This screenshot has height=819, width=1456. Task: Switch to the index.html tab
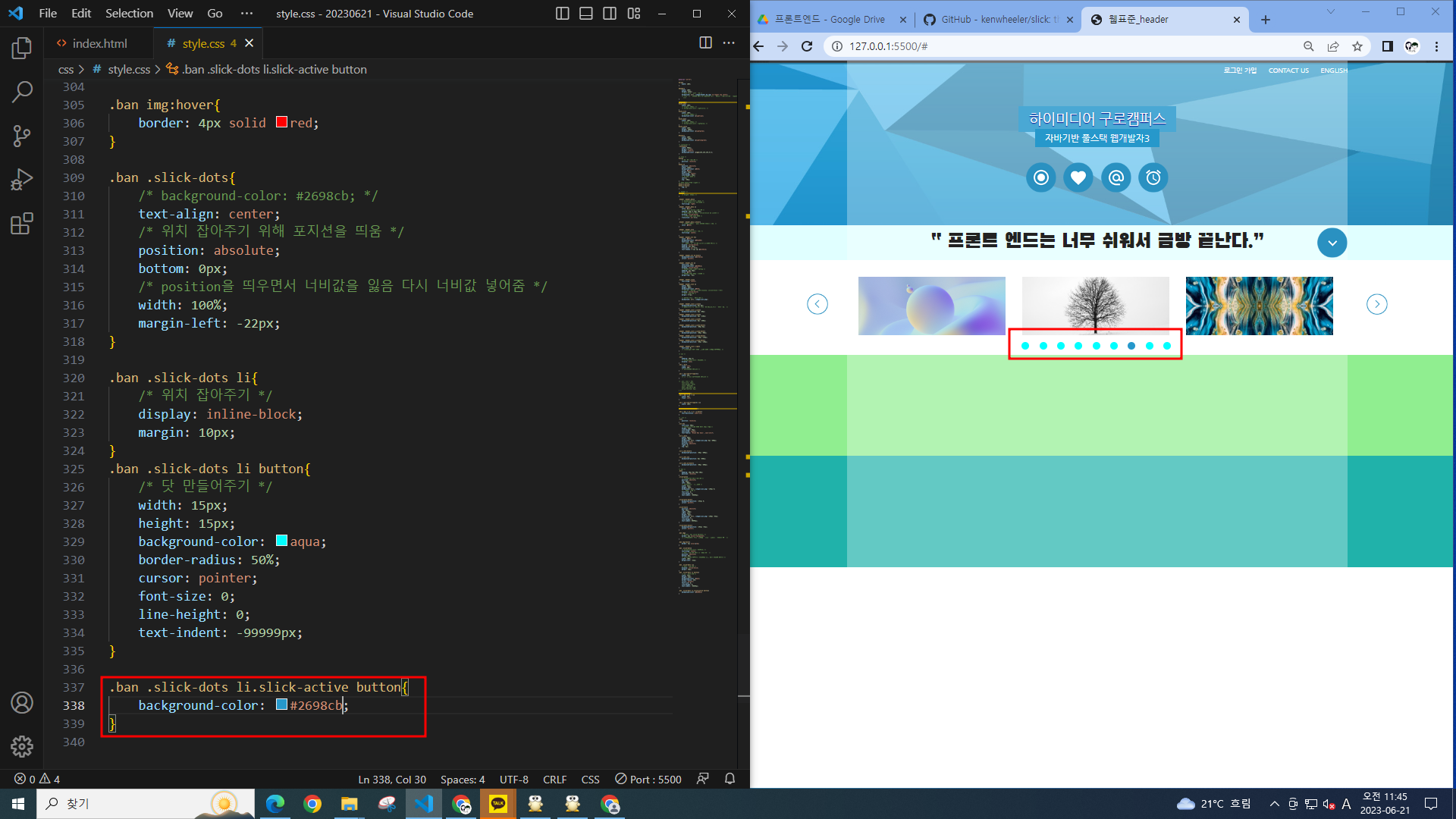pyautogui.click(x=99, y=43)
